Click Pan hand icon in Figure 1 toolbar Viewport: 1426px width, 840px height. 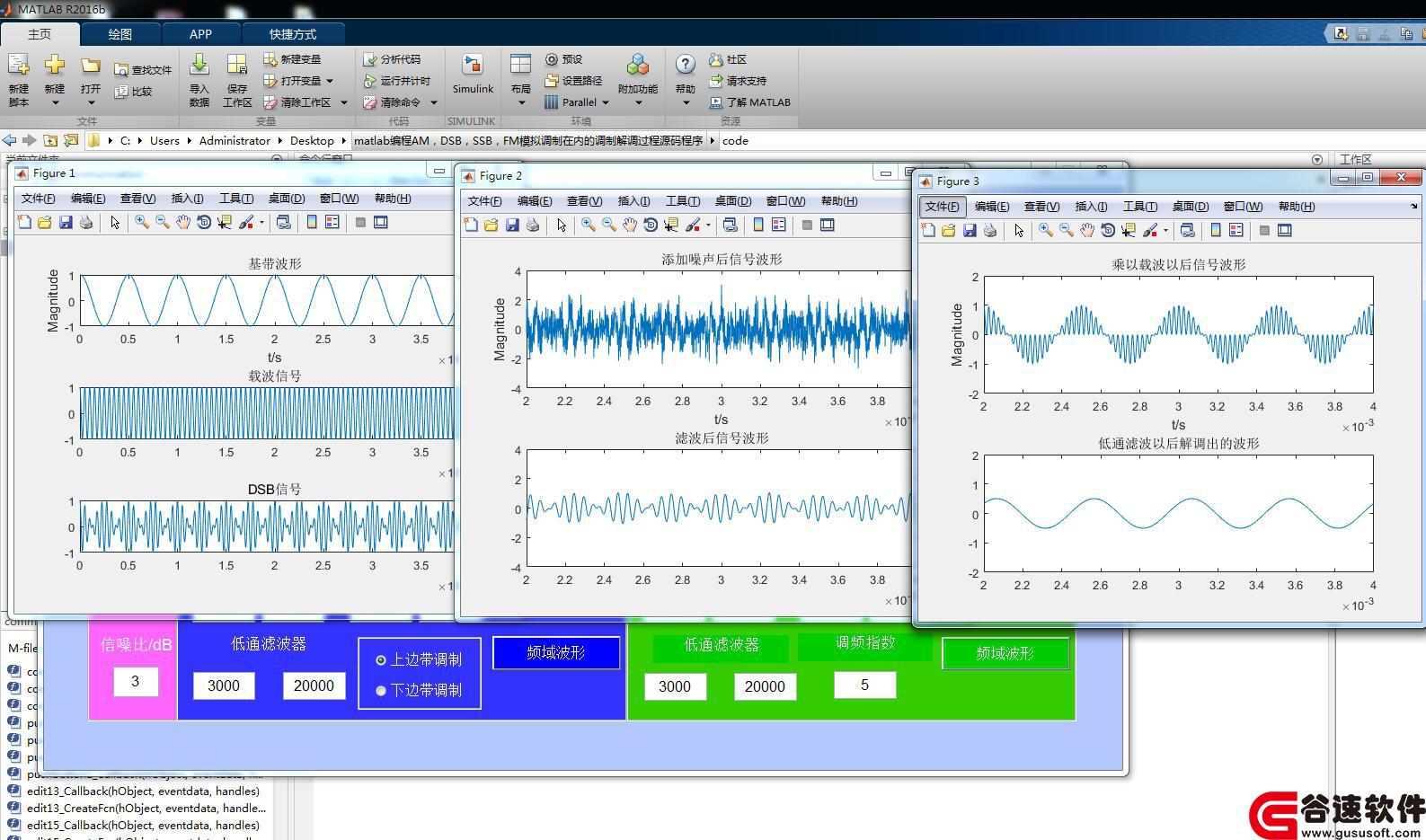coord(183,222)
